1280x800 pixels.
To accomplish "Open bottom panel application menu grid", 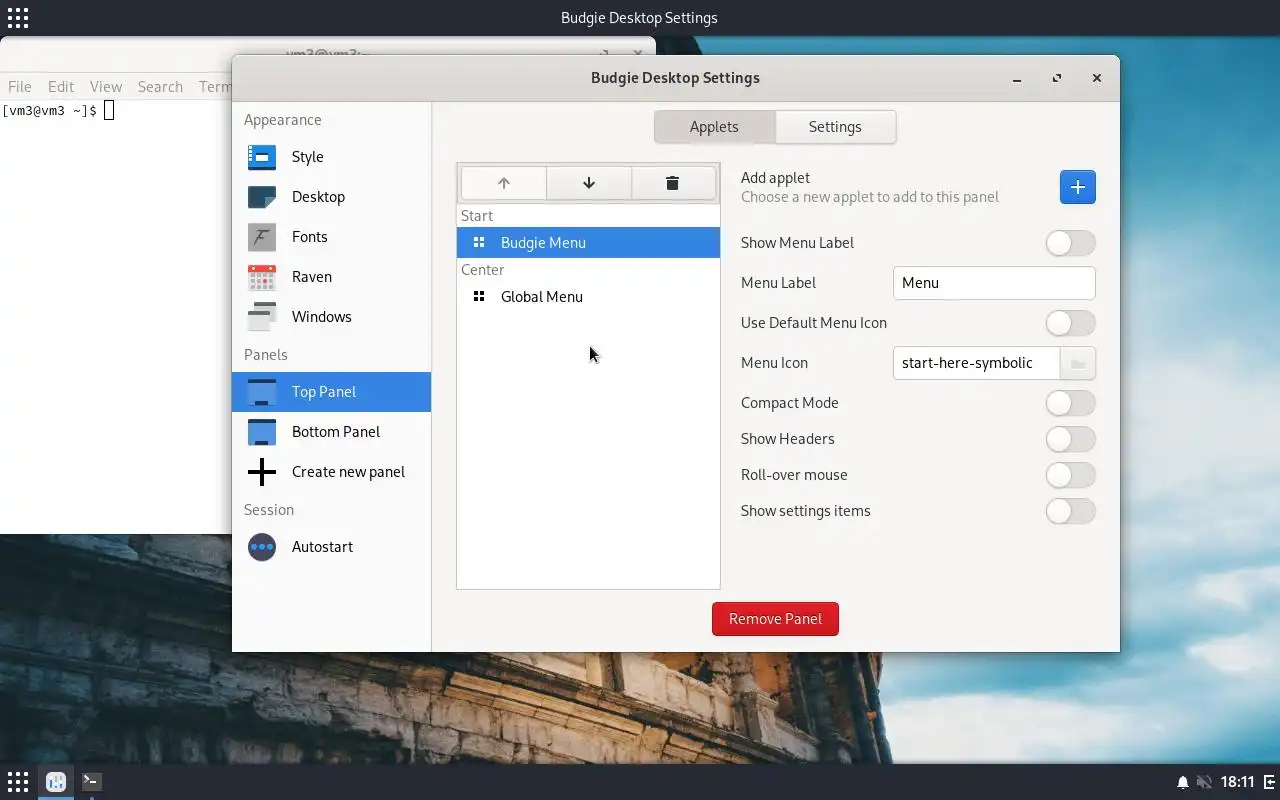I will click(18, 782).
